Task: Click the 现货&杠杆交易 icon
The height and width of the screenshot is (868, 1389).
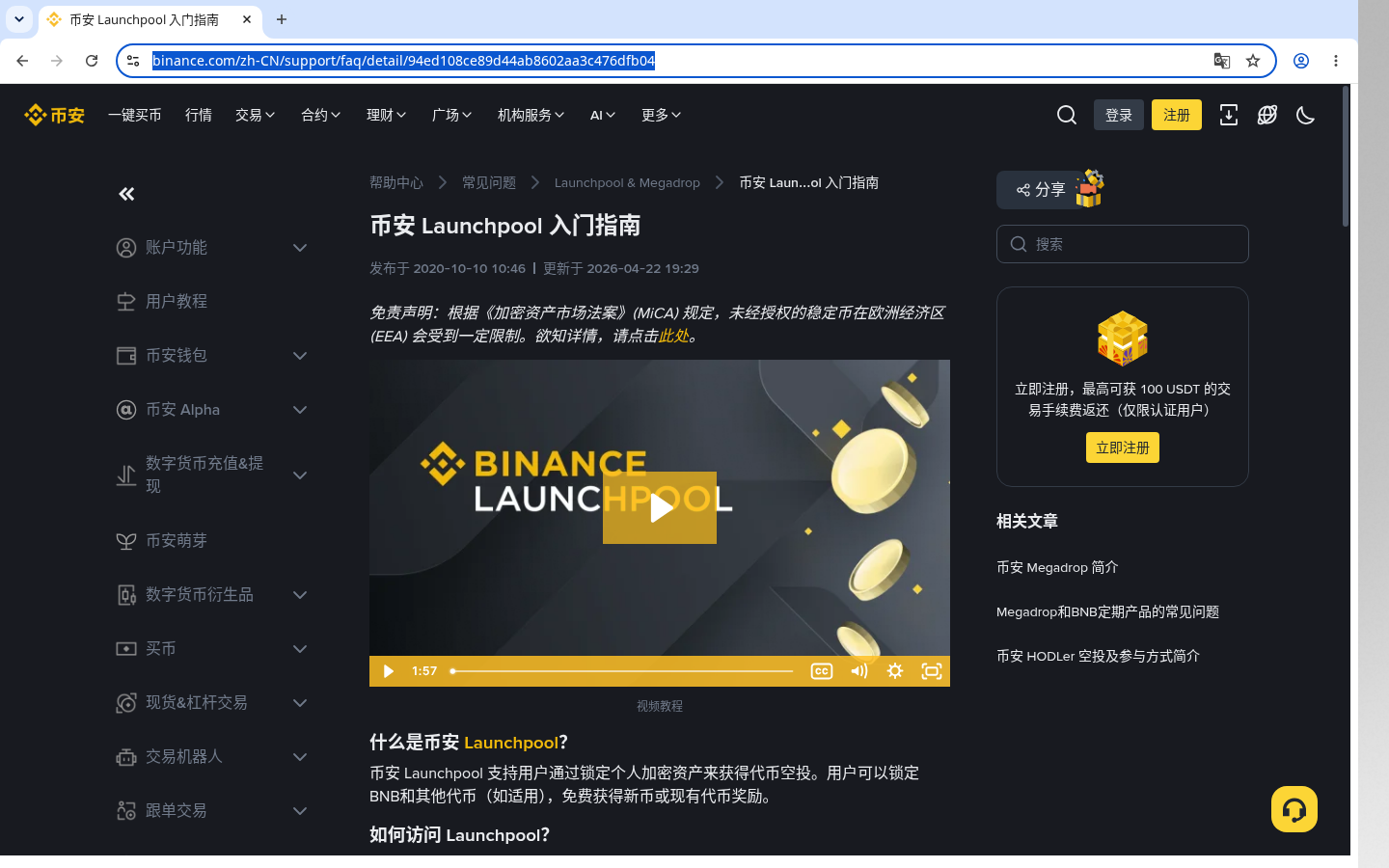Action: coord(126,703)
